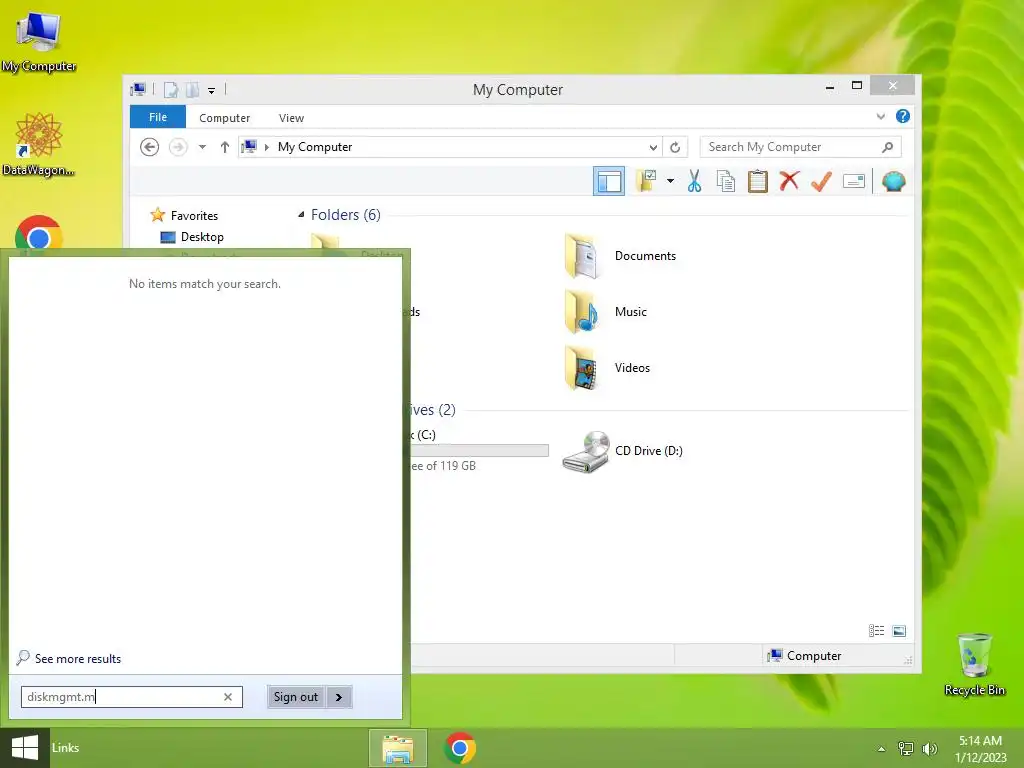This screenshot has width=1024, height=768.
Task: Click in the My Computer address path
Action: [x=315, y=147]
